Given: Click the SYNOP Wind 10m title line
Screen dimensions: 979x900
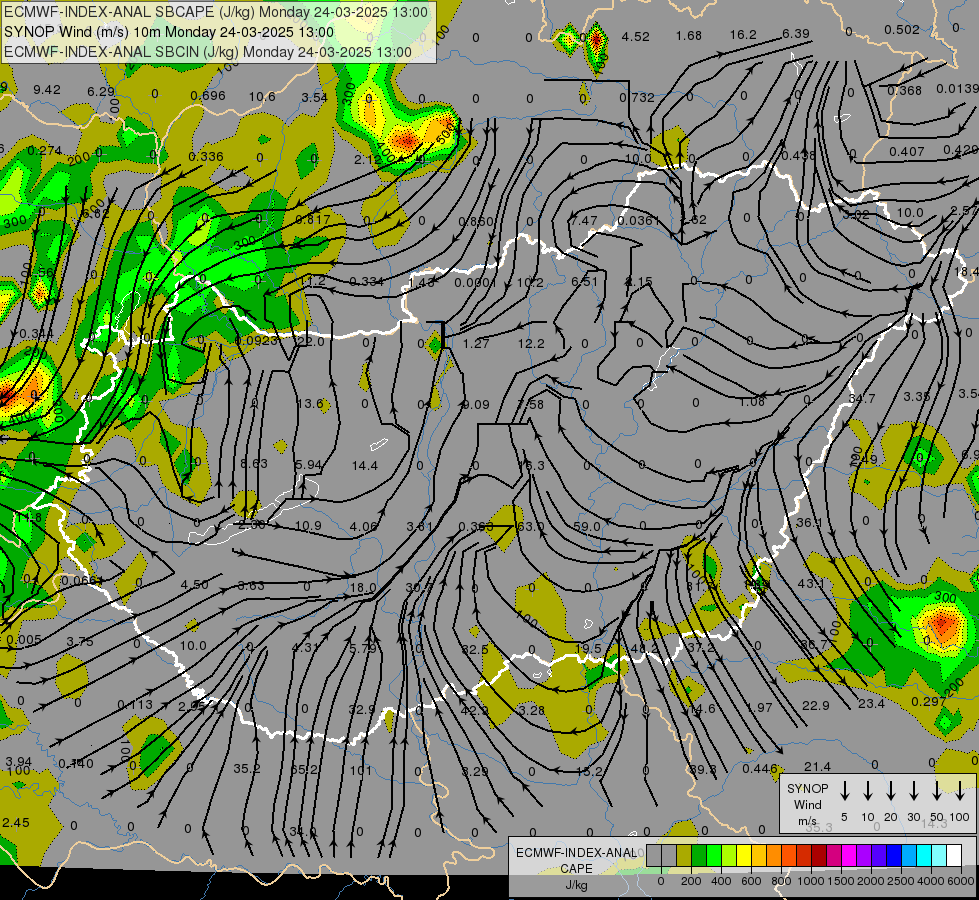Looking at the screenshot, I should click(x=169, y=32).
